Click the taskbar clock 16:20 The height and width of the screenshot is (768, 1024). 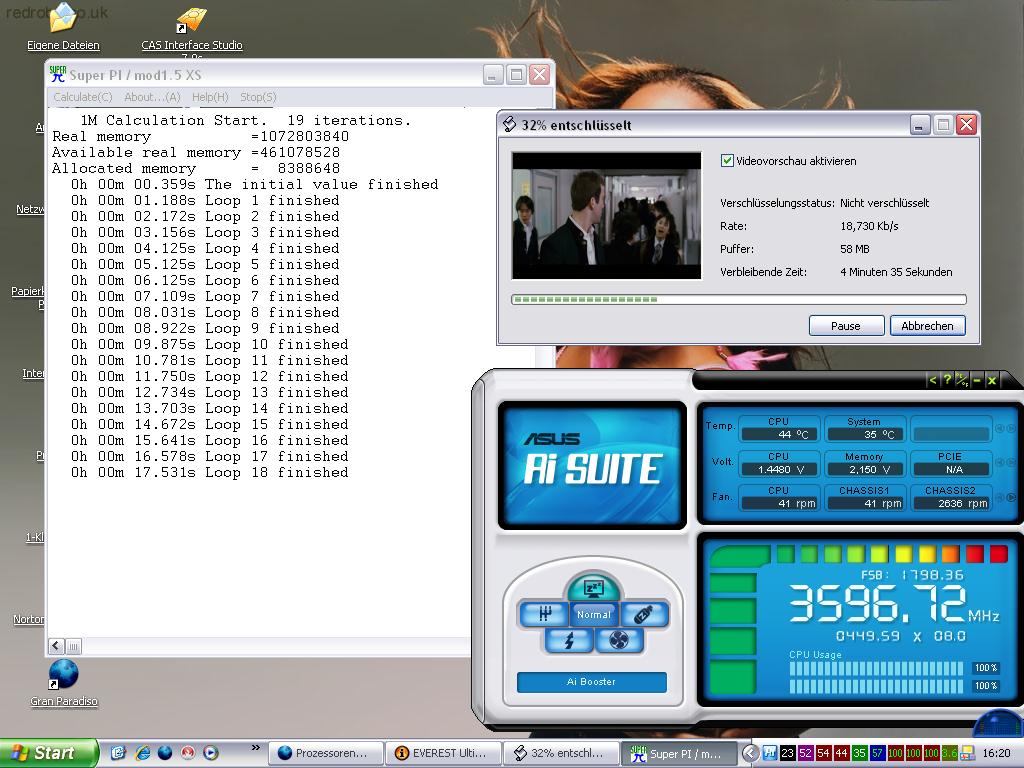pyautogui.click(x=997, y=753)
